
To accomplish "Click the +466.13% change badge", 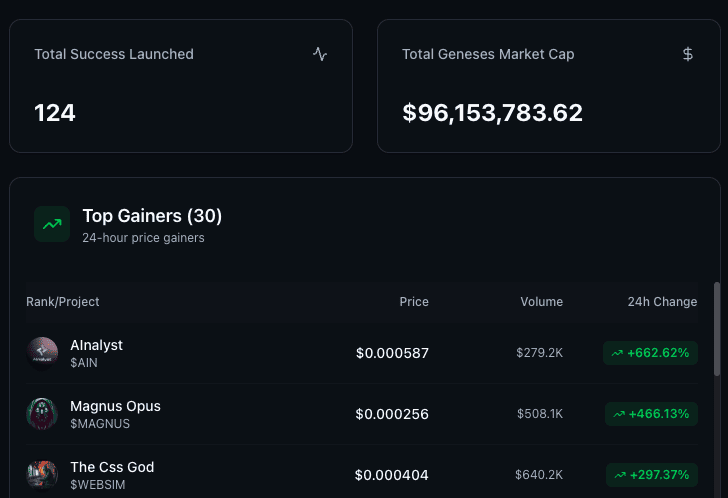I will point(651,414).
